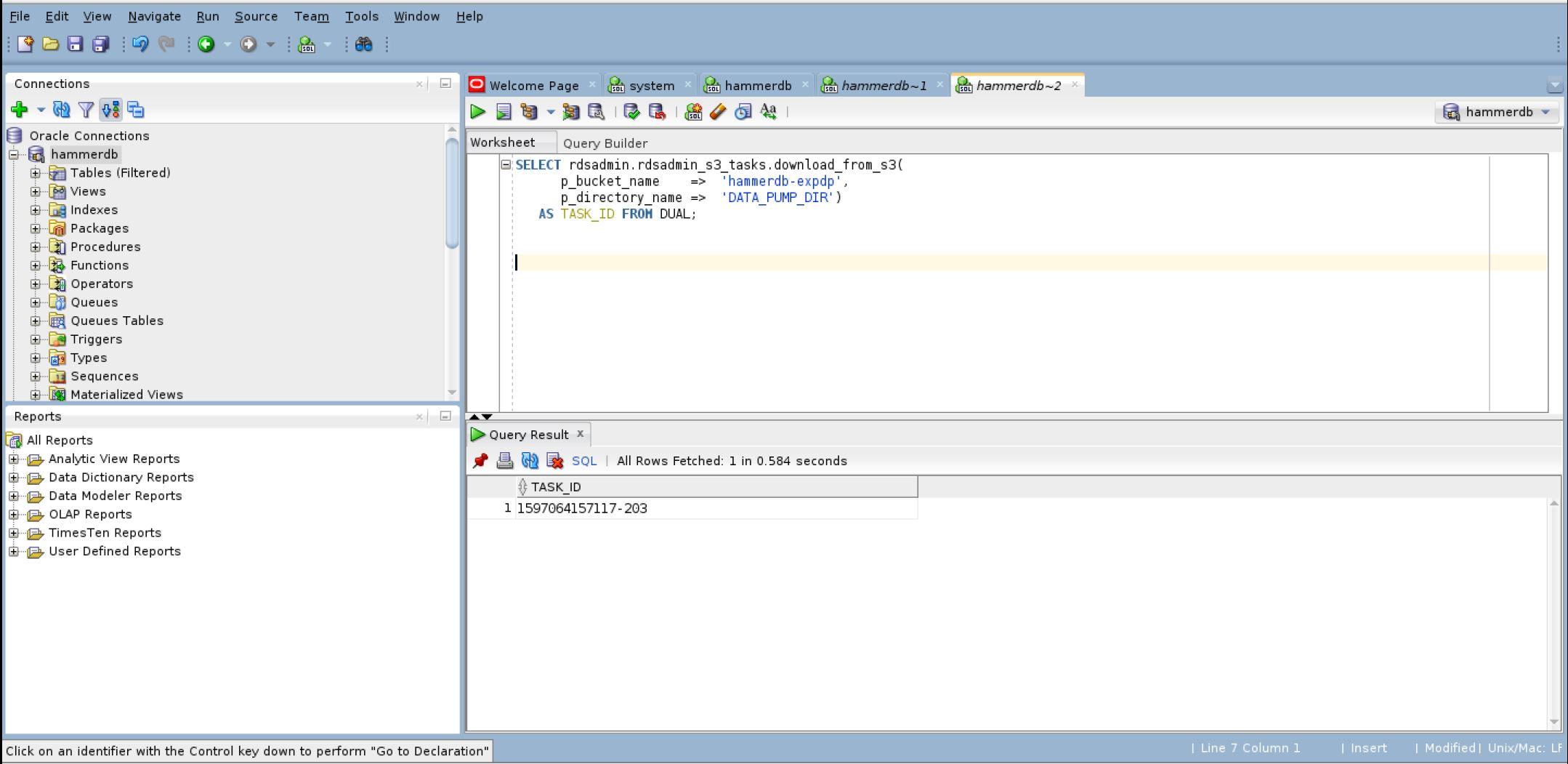Click the Commit icon in worksheet toolbar
The width and height of the screenshot is (1568, 764).
(631, 112)
